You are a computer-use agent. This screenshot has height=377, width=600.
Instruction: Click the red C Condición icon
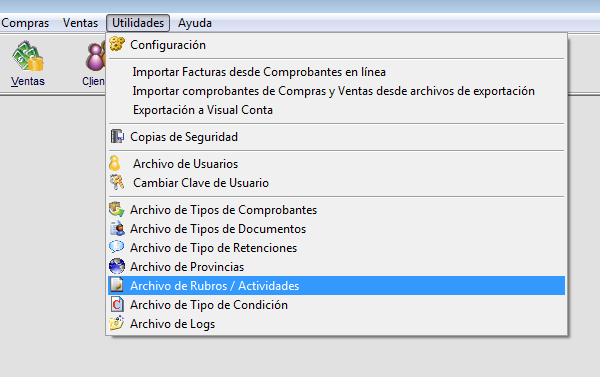[117, 305]
